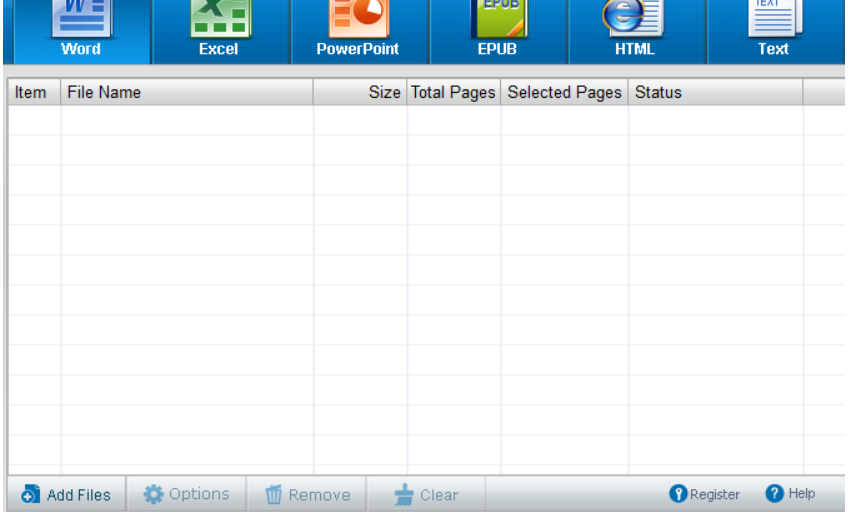Image resolution: width=850 pixels, height=512 pixels.
Task: Choose the Excel conversion format
Action: click(x=220, y=30)
